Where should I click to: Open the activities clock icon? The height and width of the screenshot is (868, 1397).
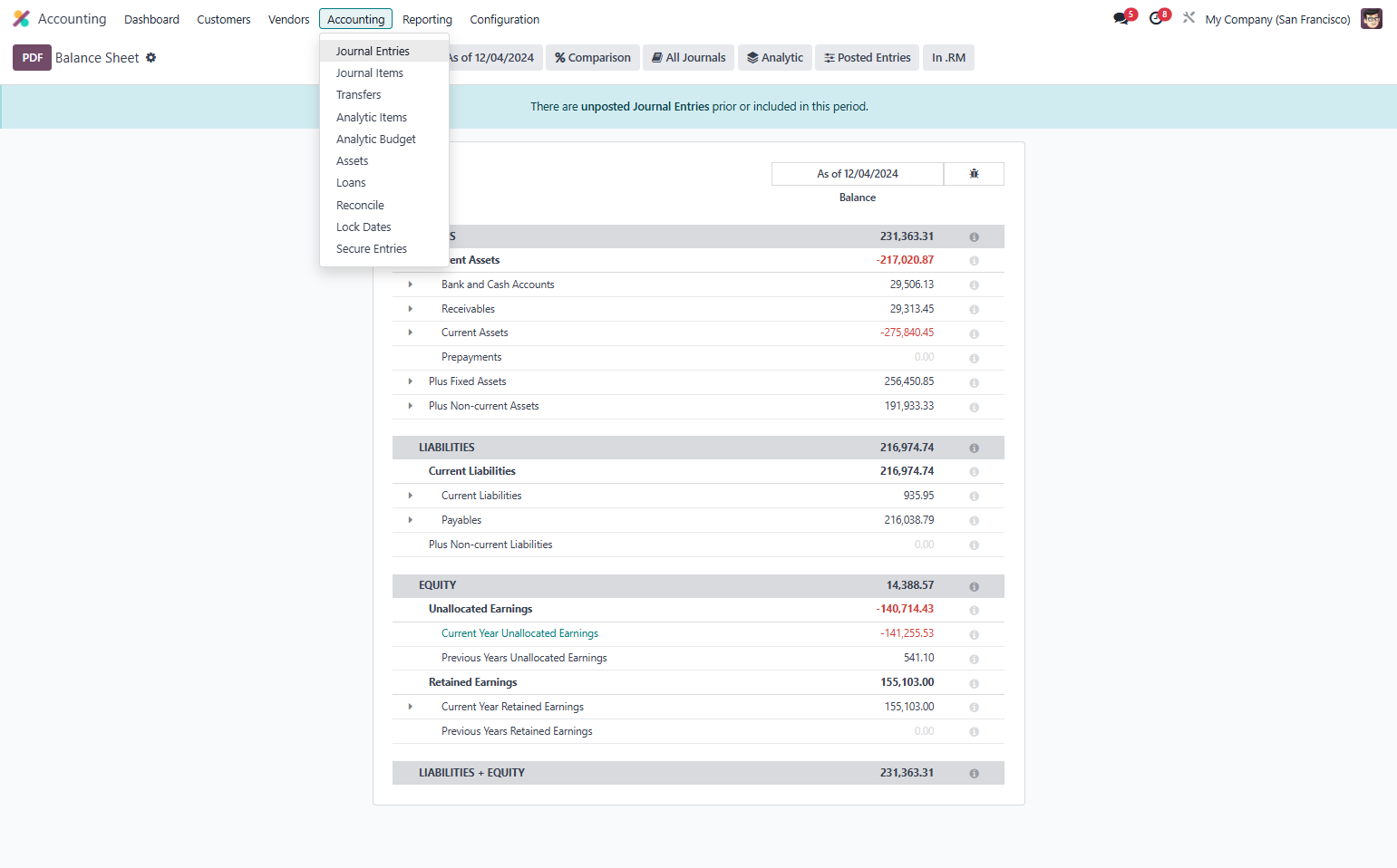[x=1156, y=18]
